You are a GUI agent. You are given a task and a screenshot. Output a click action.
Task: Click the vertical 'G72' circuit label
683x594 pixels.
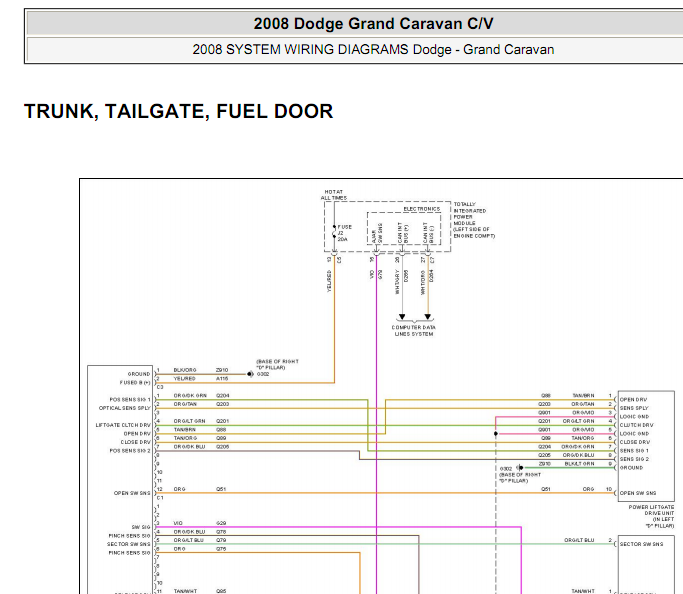tap(380, 274)
